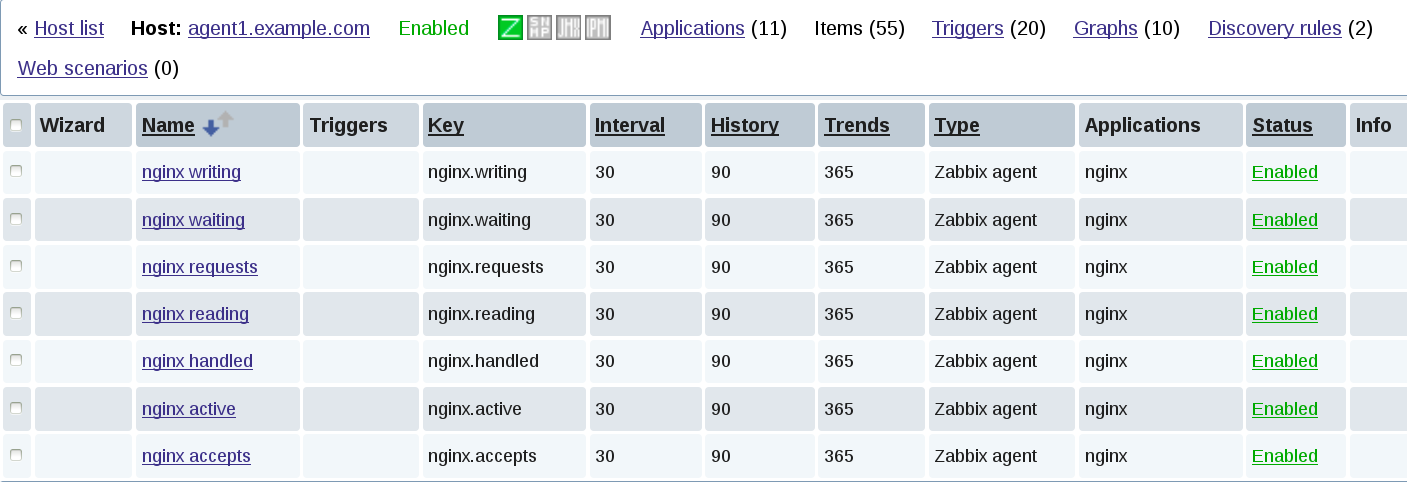Check the box for nginx active row
Image resolution: width=1407 pixels, height=482 pixels.
point(16,408)
